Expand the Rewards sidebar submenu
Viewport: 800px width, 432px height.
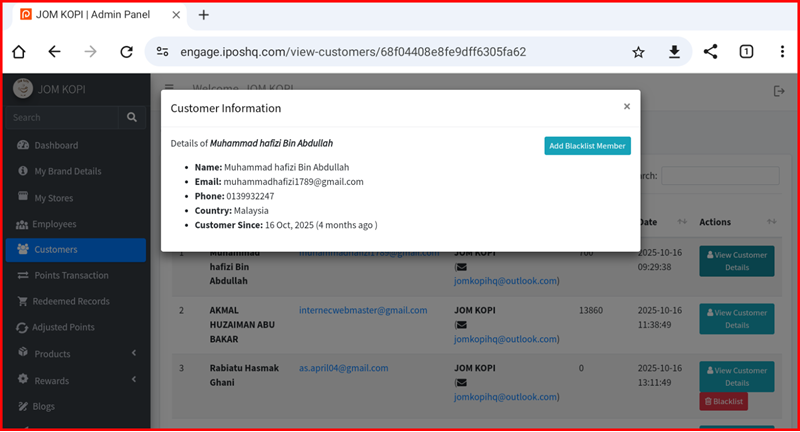pos(134,380)
